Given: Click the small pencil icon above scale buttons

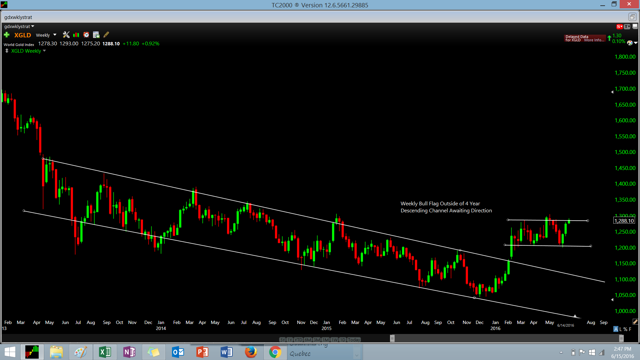Looking at the screenshot, I should point(635,322).
